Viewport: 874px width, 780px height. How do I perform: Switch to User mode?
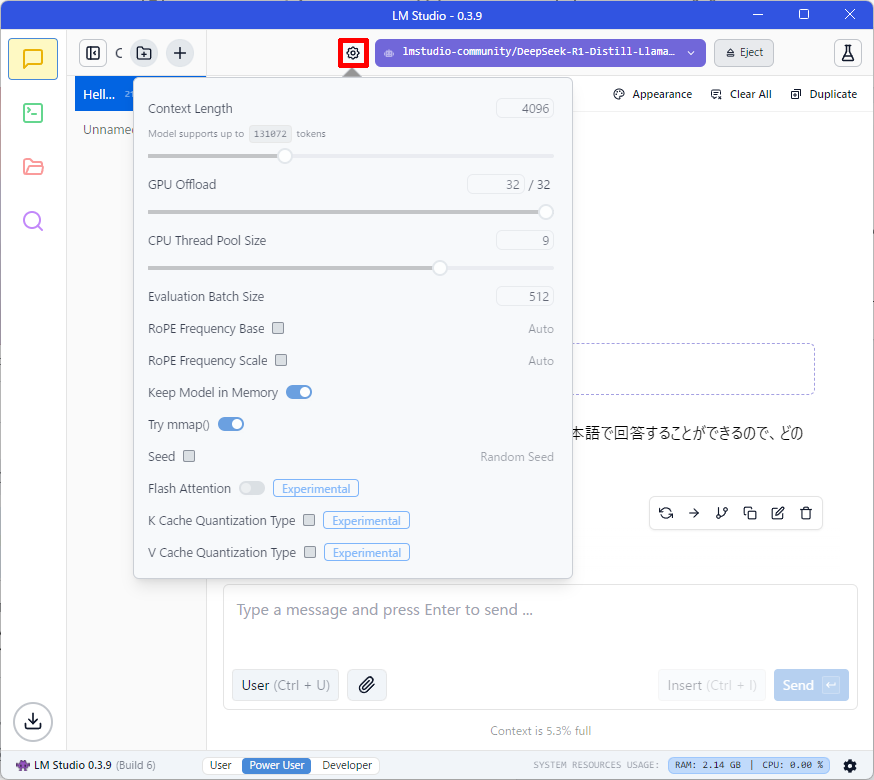(x=221, y=766)
